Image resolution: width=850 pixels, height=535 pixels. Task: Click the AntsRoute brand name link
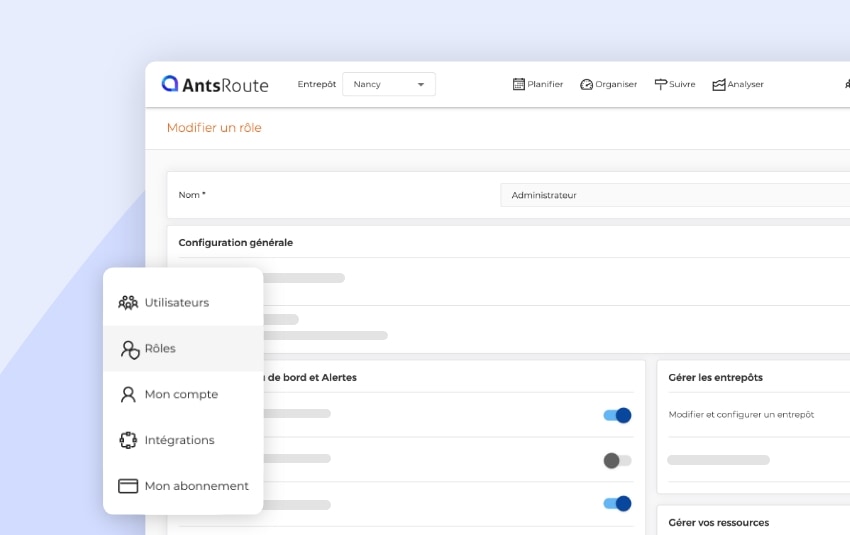(x=225, y=85)
